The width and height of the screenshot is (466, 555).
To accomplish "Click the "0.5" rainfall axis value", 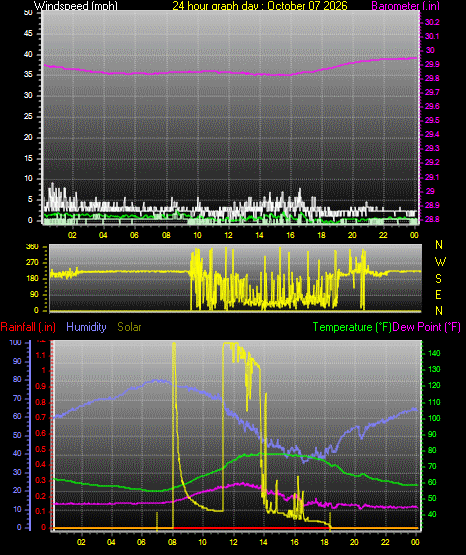I will pos(41,450).
